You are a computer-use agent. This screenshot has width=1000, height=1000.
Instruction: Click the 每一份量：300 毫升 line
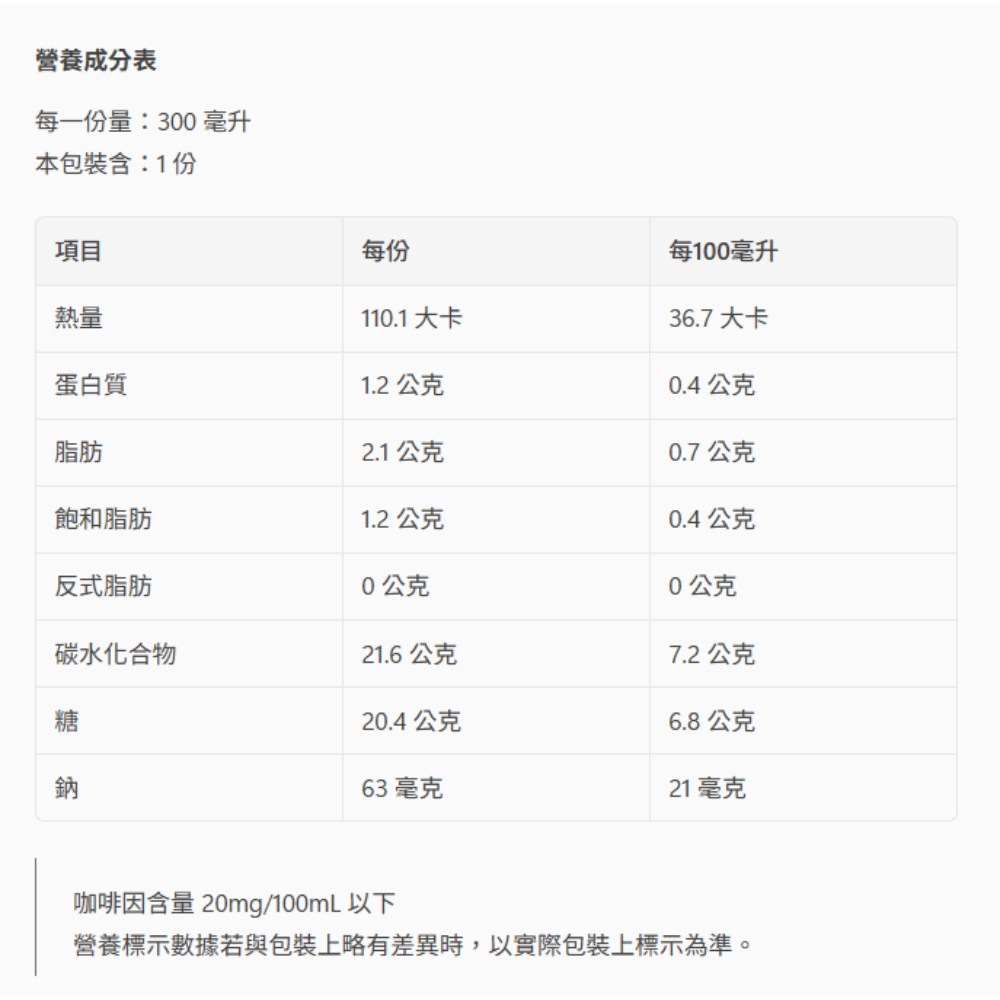(x=143, y=123)
